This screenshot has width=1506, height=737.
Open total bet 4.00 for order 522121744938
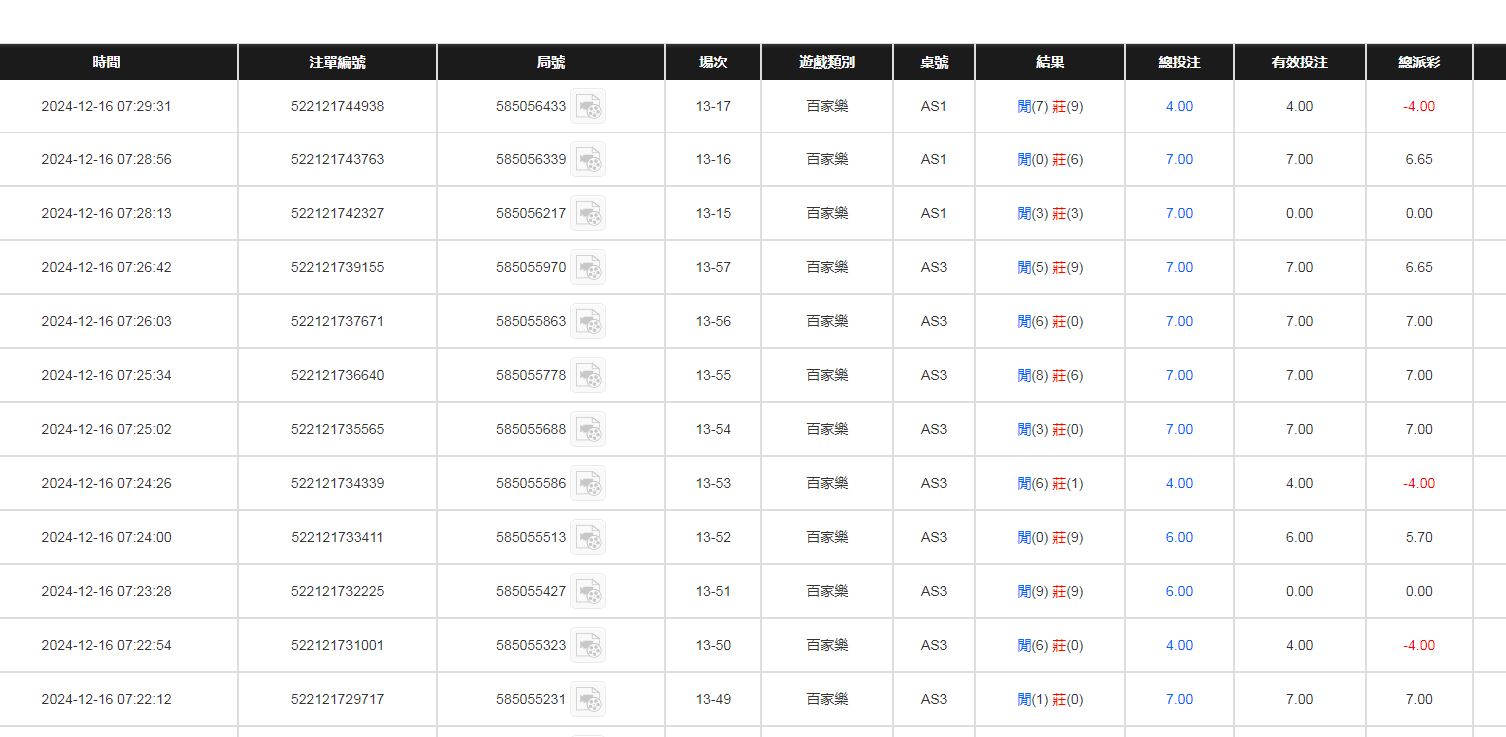pos(1179,106)
